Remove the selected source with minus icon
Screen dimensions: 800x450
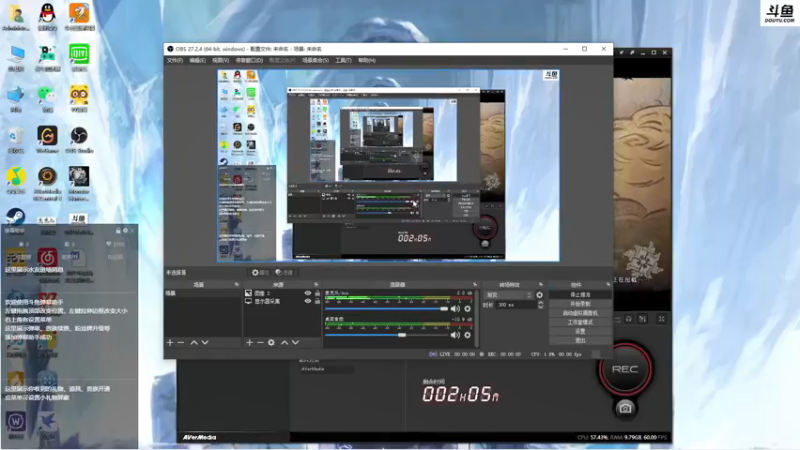pyautogui.click(x=260, y=342)
